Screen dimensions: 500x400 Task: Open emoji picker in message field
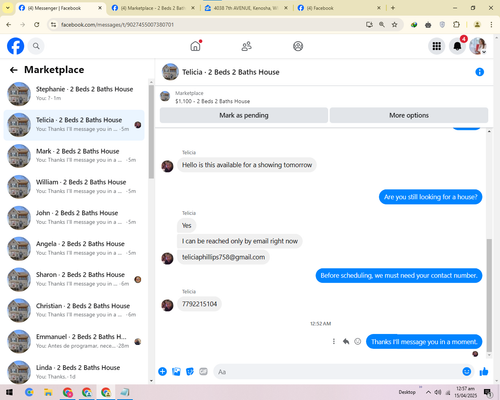point(467,371)
